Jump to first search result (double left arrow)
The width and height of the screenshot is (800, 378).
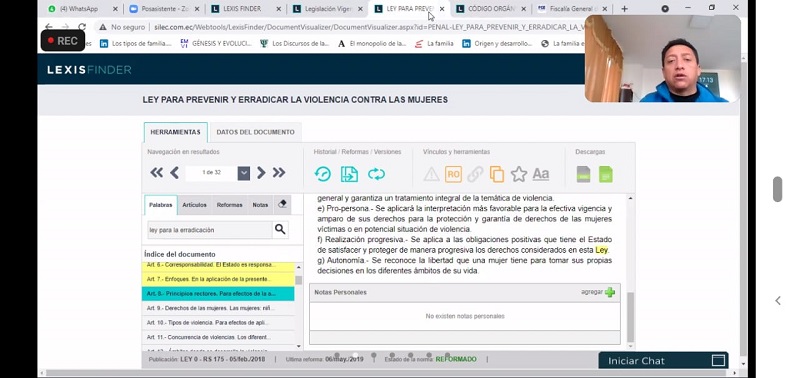157,173
